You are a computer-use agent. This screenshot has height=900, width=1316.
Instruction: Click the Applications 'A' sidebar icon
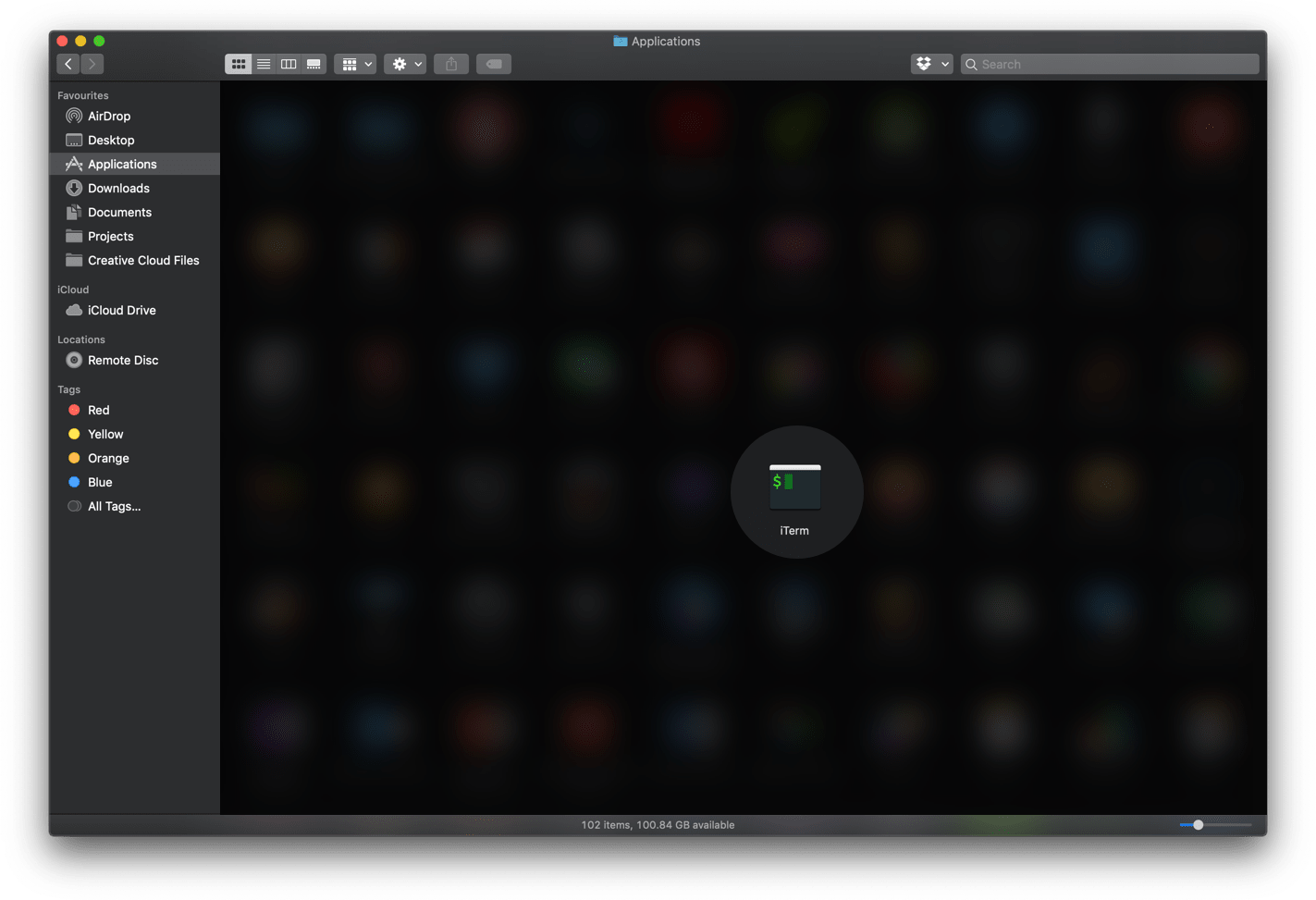(74, 164)
